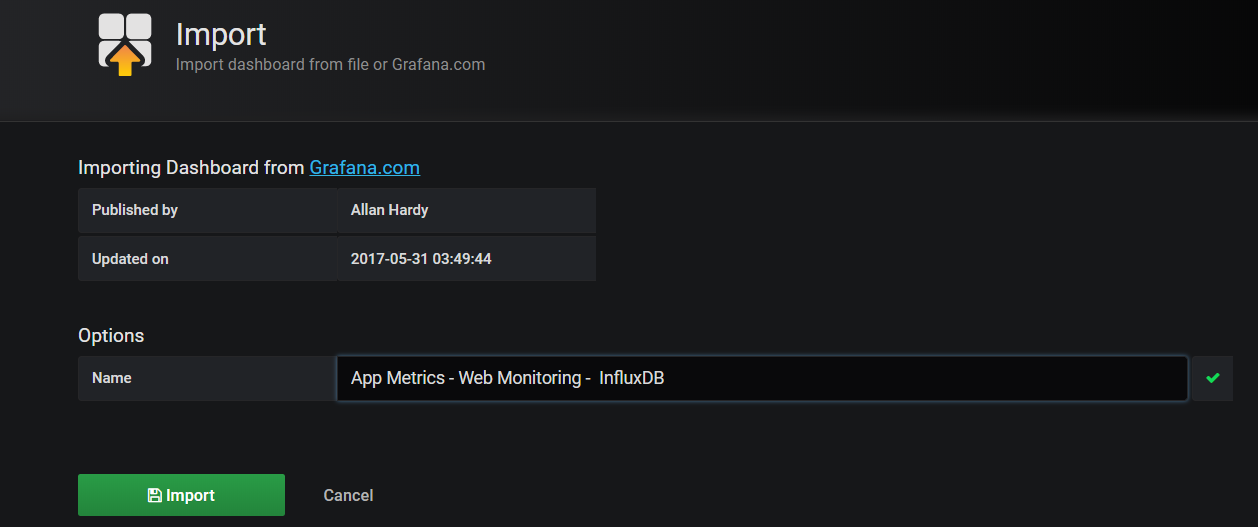Viewport: 1258px width, 527px height.
Task: Click the Import dashboard icon in header
Action: 125,44
